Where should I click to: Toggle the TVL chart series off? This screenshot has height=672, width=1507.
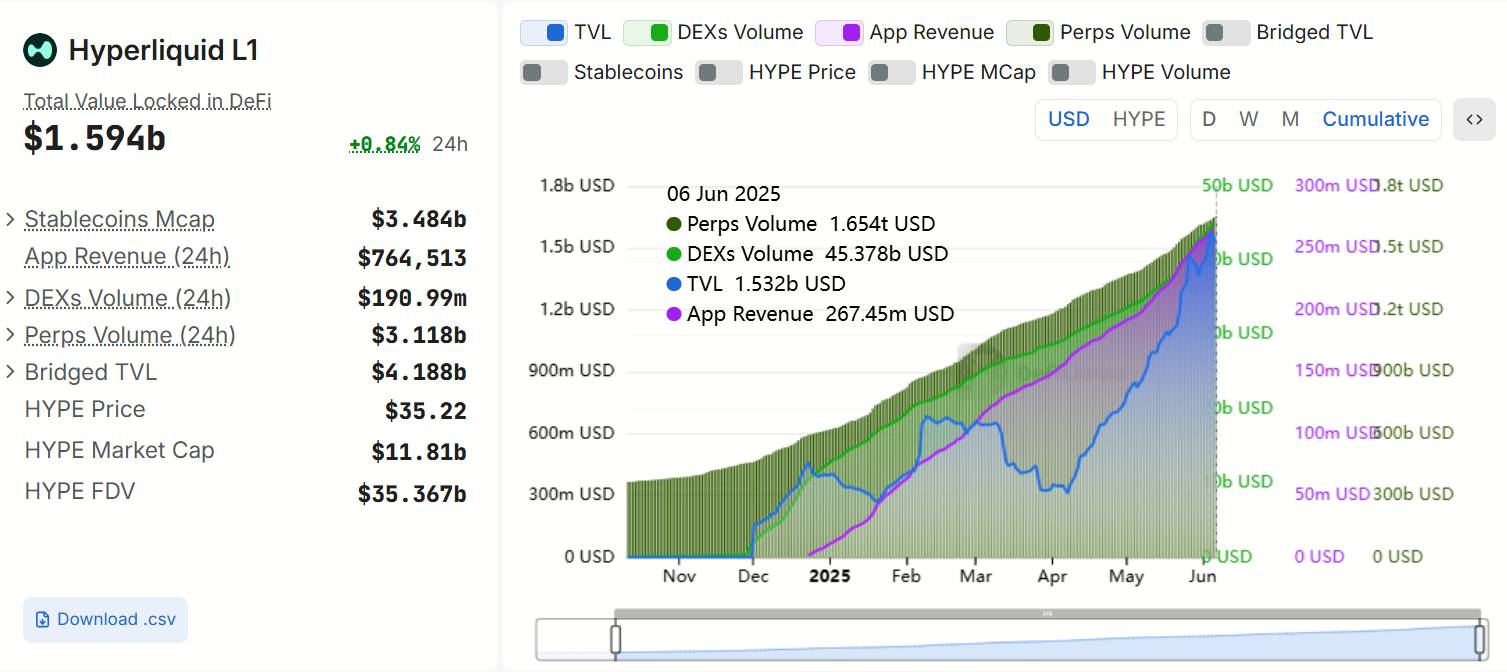point(545,33)
